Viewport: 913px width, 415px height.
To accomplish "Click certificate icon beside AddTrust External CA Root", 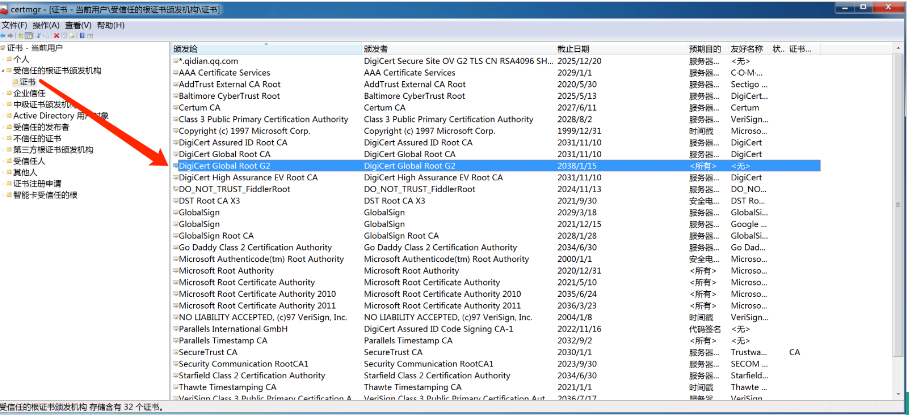I will tap(175, 84).
